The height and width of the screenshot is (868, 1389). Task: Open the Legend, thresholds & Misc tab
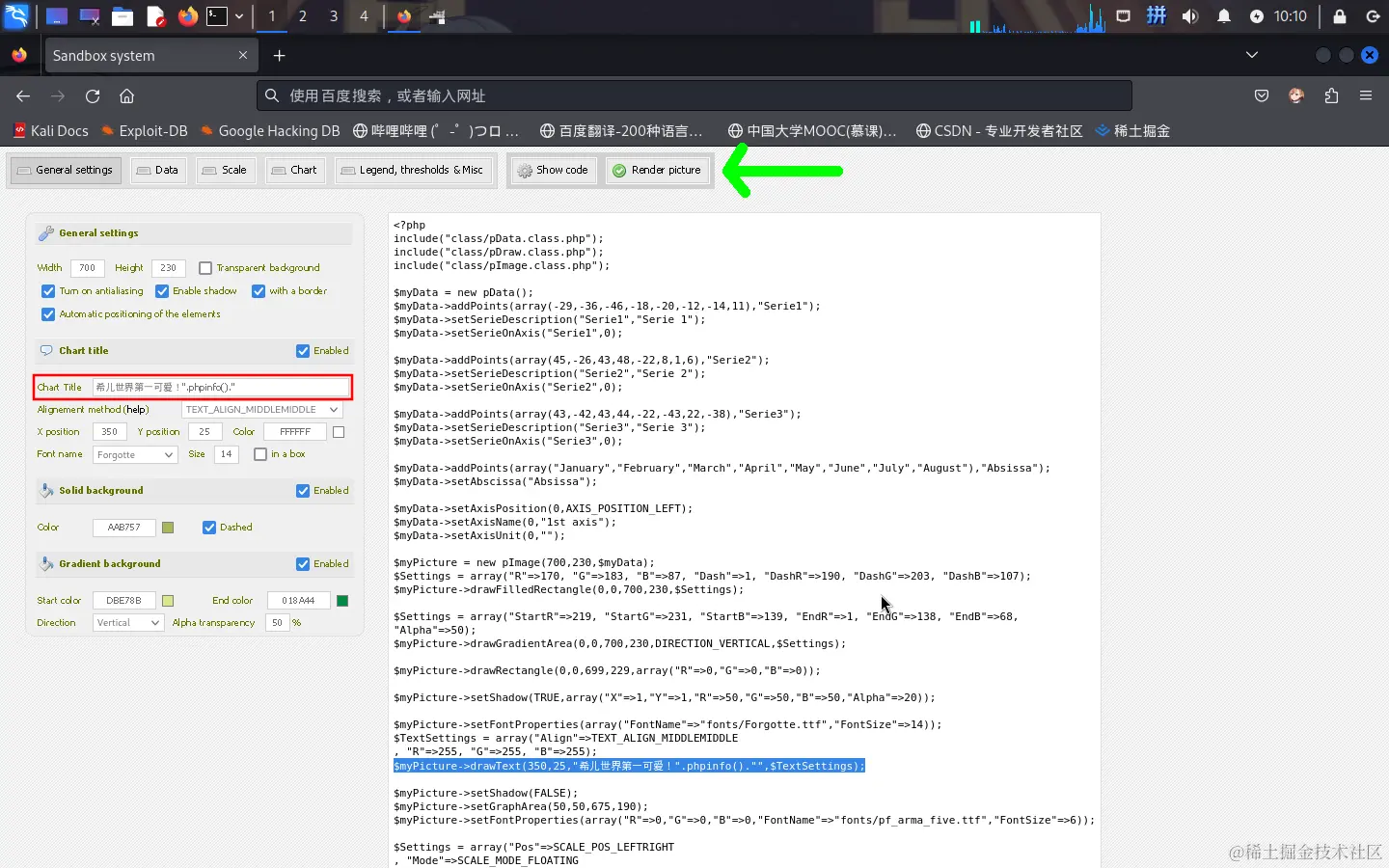pos(413,171)
